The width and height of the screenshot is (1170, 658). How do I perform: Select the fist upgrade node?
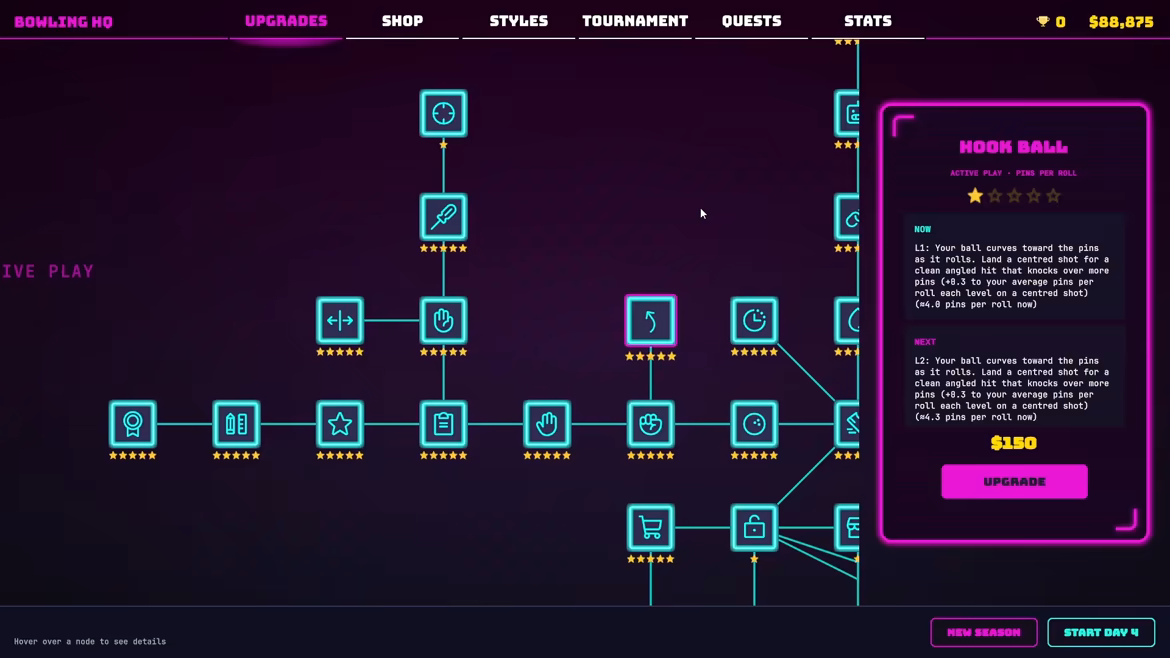coord(651,424)
